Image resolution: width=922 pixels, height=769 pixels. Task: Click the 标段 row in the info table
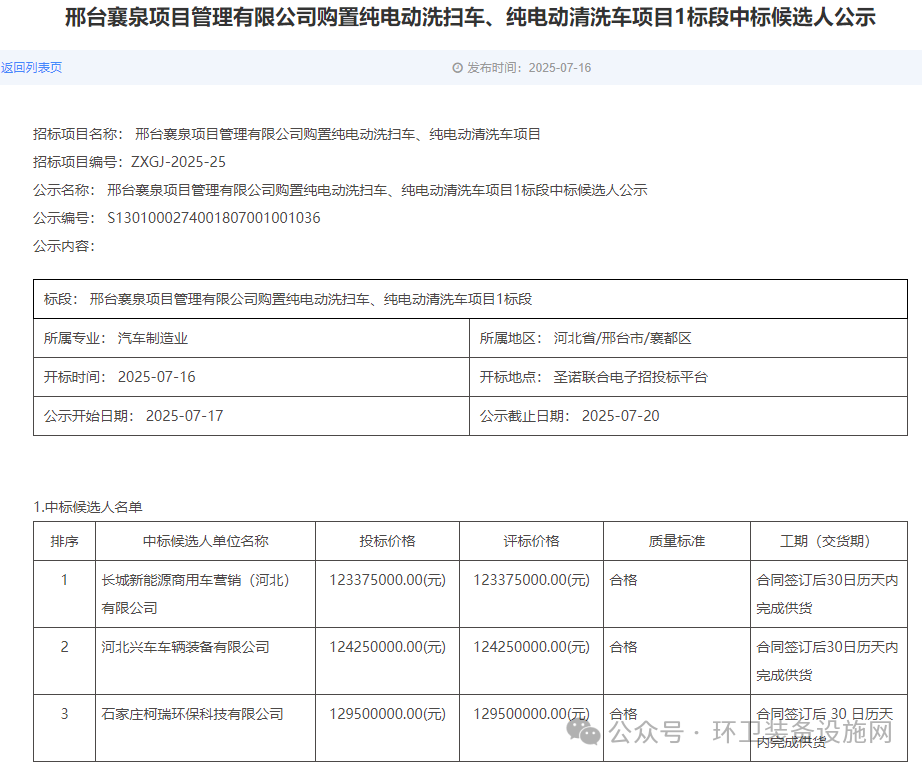click(x=470, y=299)
